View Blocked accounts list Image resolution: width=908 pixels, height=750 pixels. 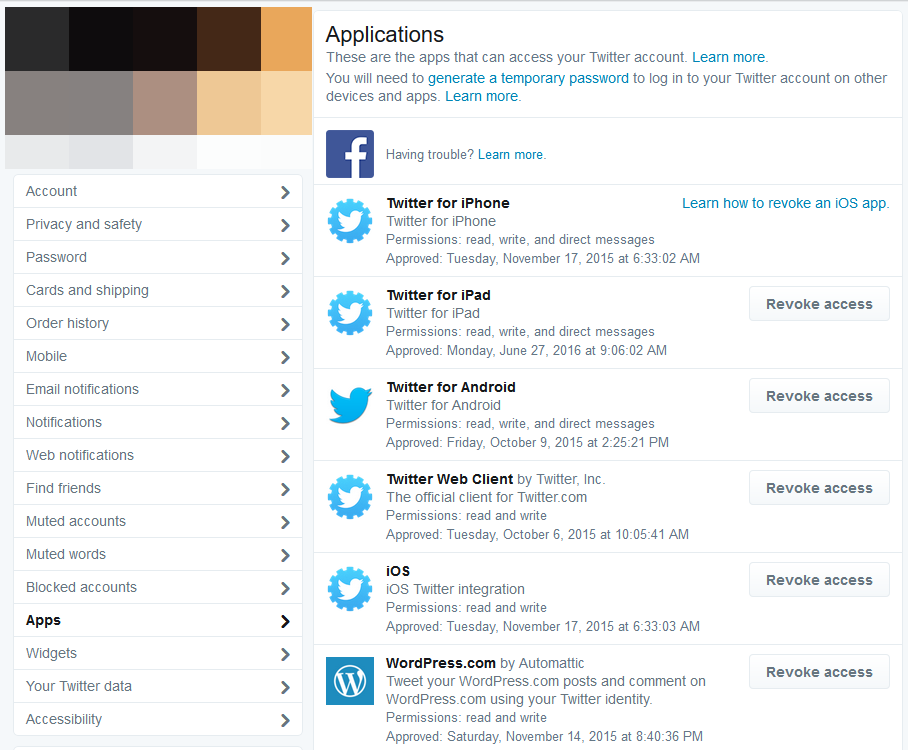158,587
